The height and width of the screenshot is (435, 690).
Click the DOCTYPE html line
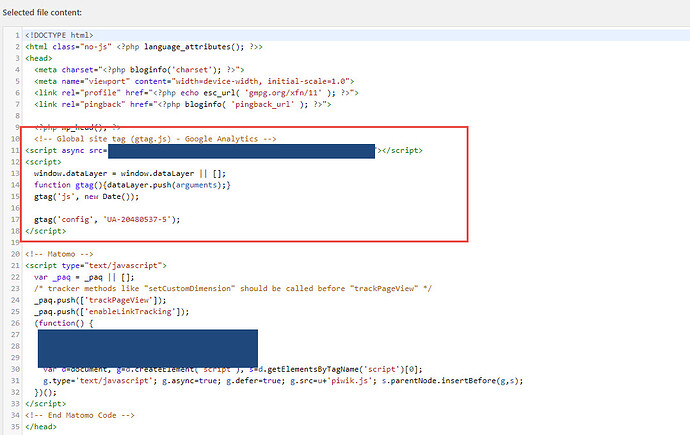(x=59, y=35)
